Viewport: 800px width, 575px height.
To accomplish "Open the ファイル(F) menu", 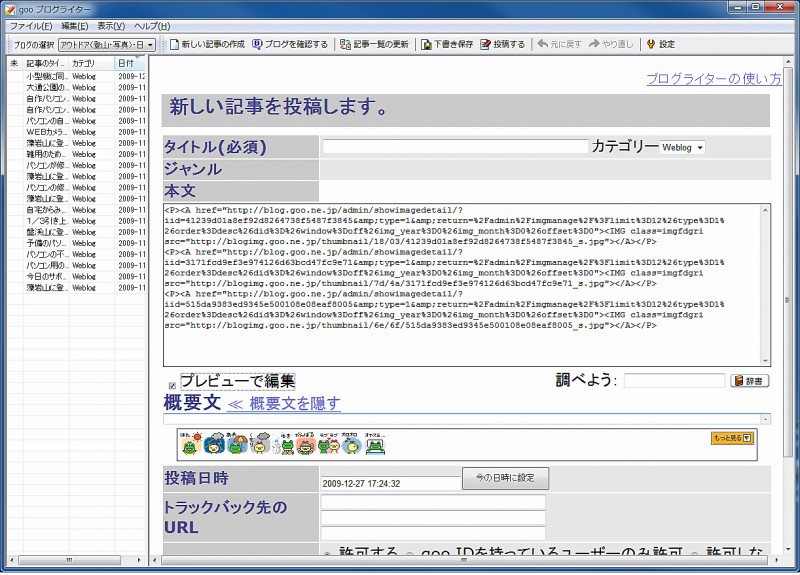I will (x=32, y=25).
